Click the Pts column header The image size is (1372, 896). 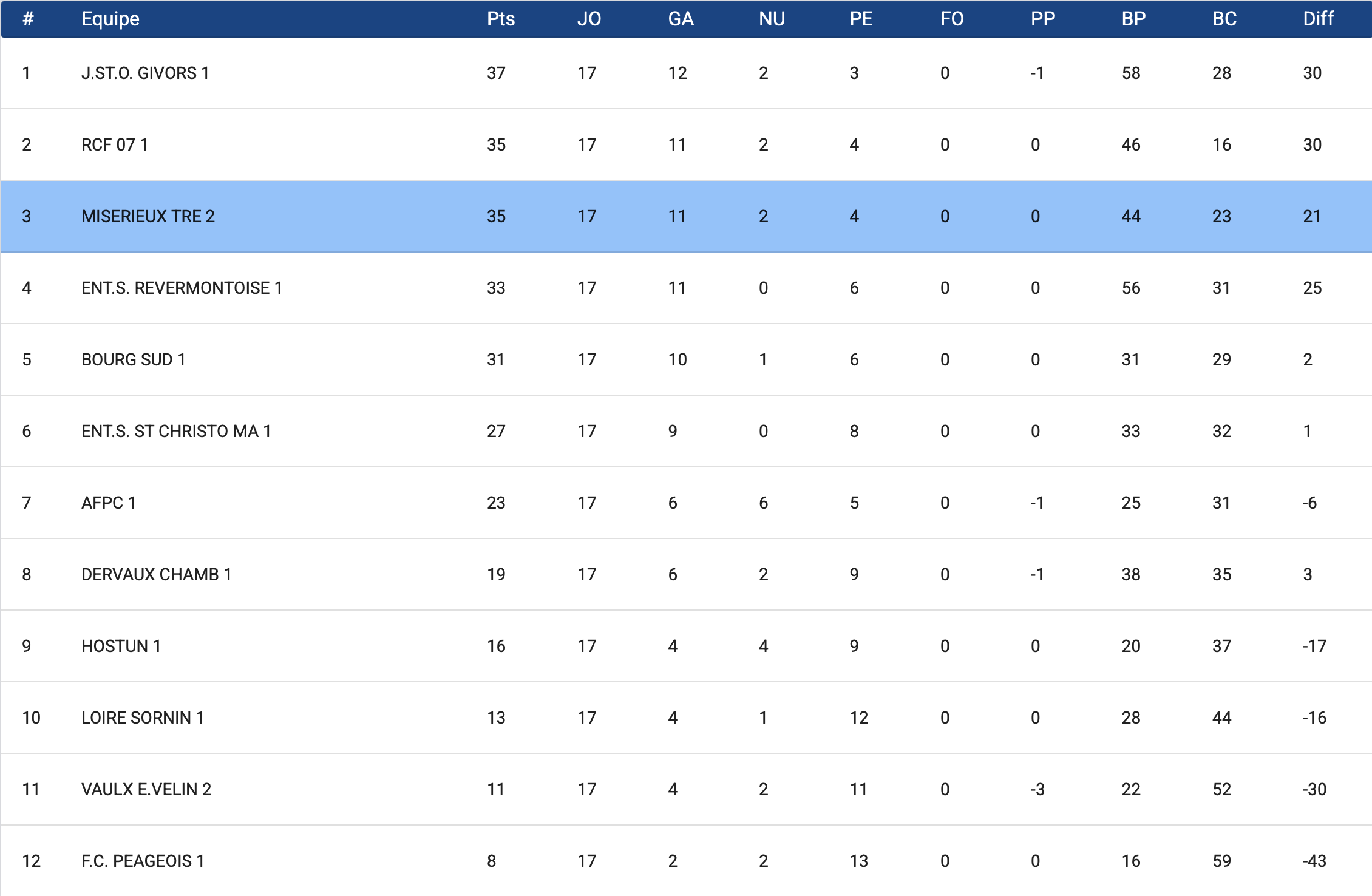click(x=500, y=19)
